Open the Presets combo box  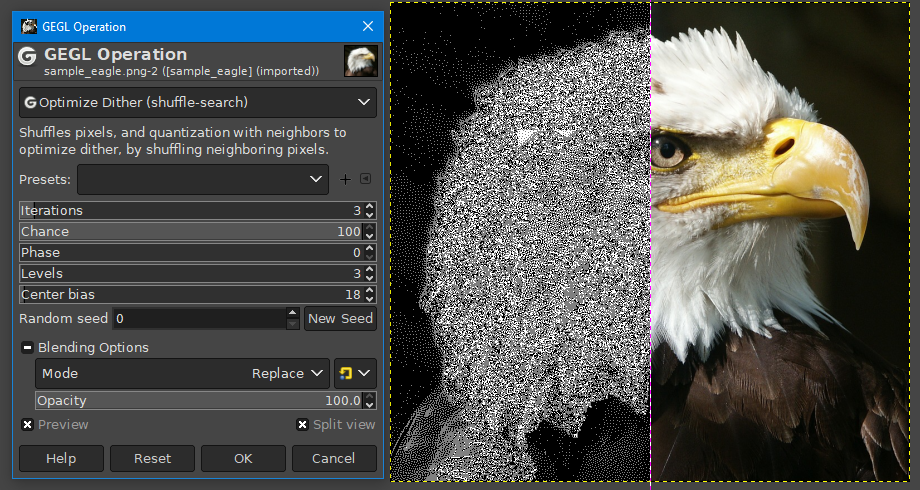point(202,179)
